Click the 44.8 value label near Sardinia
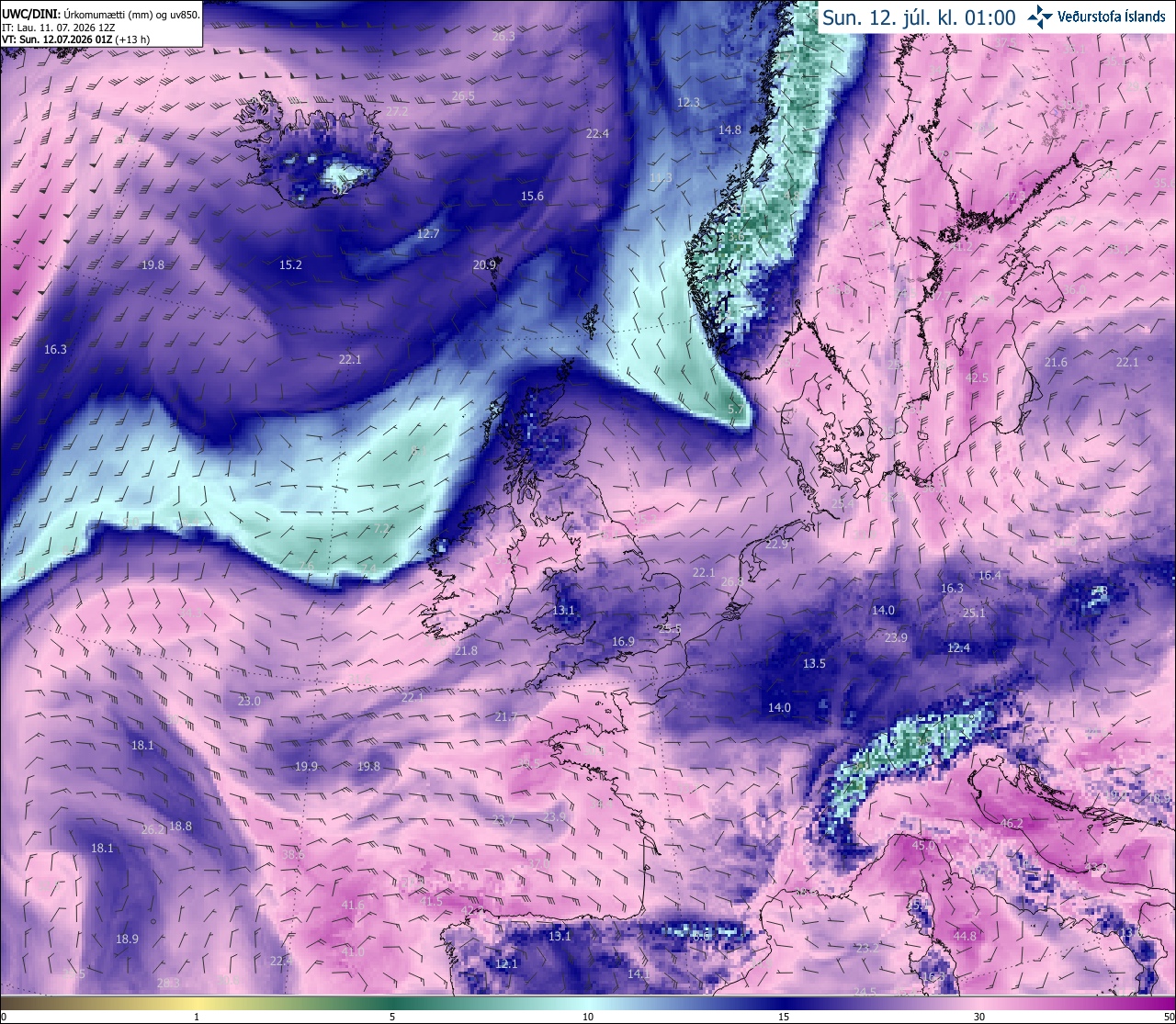Image resolution: width=1176 pixels, height=1024 pixels. (965, 936)
